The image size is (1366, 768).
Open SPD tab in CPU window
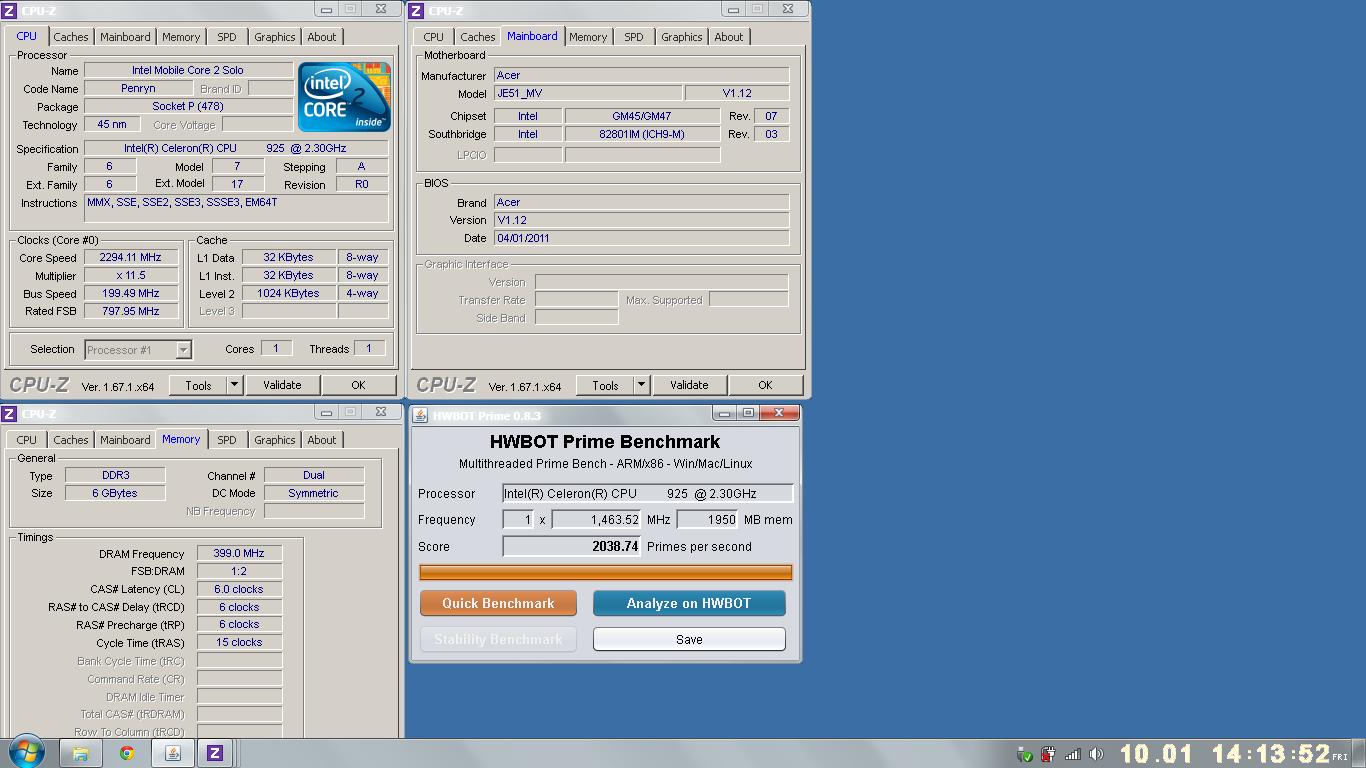(227, 37)
